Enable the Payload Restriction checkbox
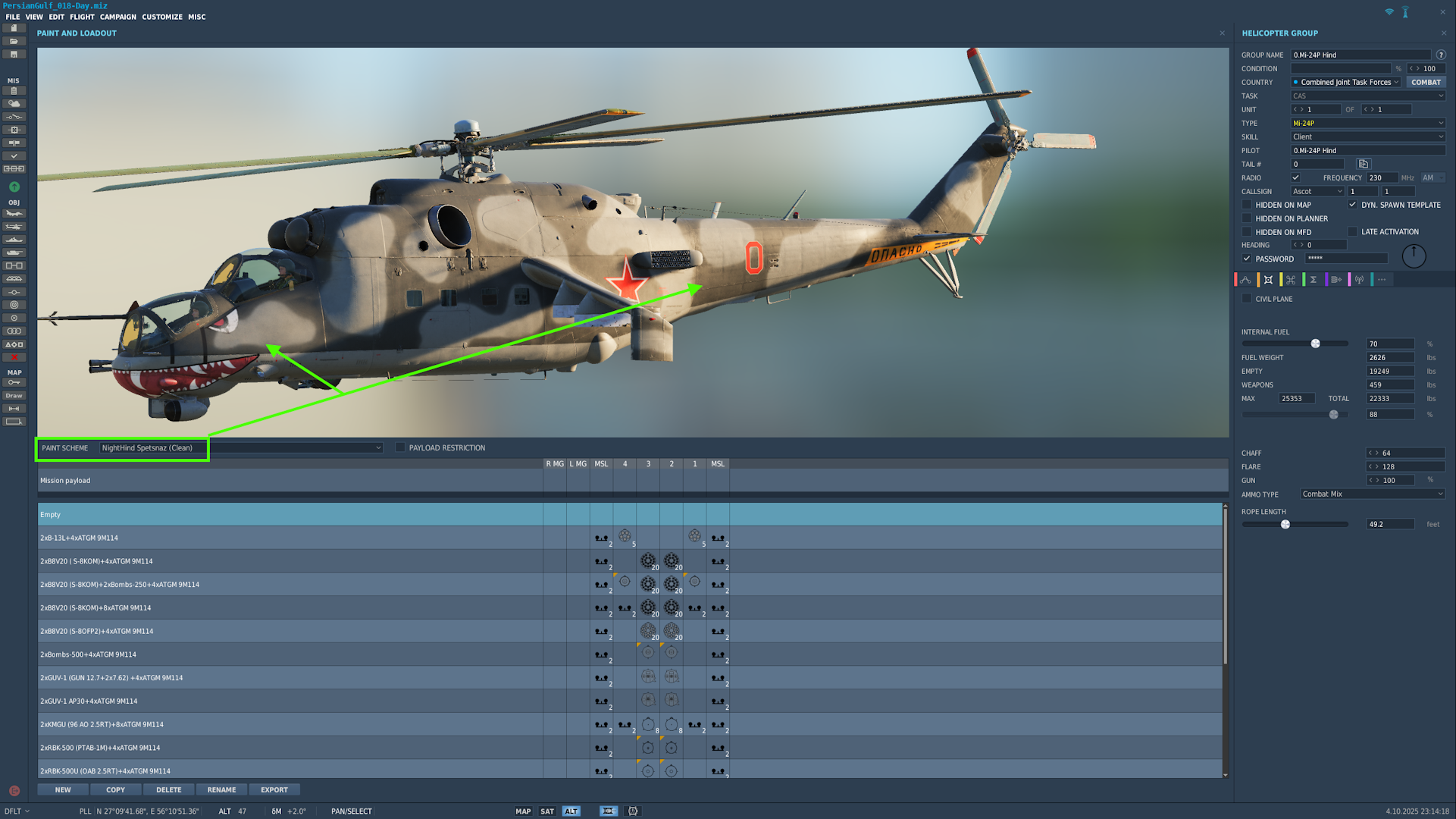The width and height of the screenshot is (1456, 819). (400, 448)
